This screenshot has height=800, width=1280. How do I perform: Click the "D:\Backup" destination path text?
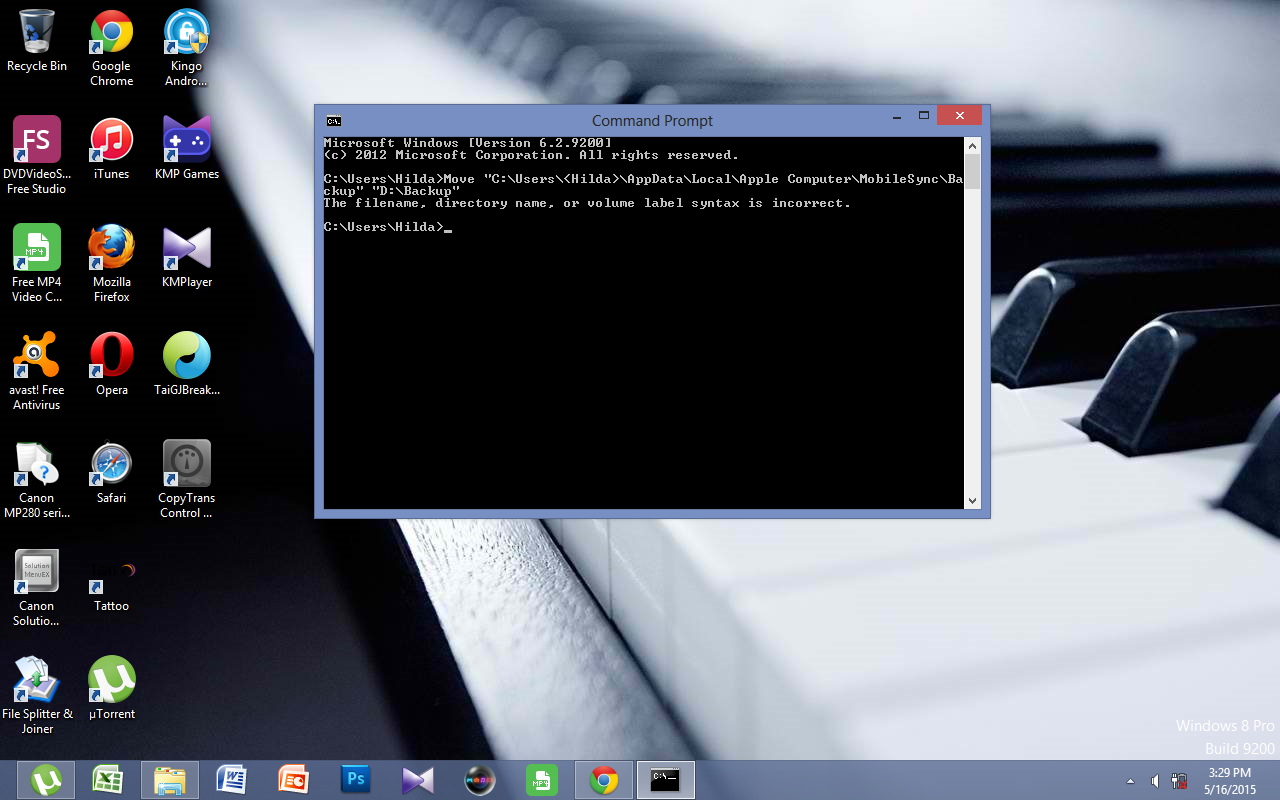tap(415, 191)
